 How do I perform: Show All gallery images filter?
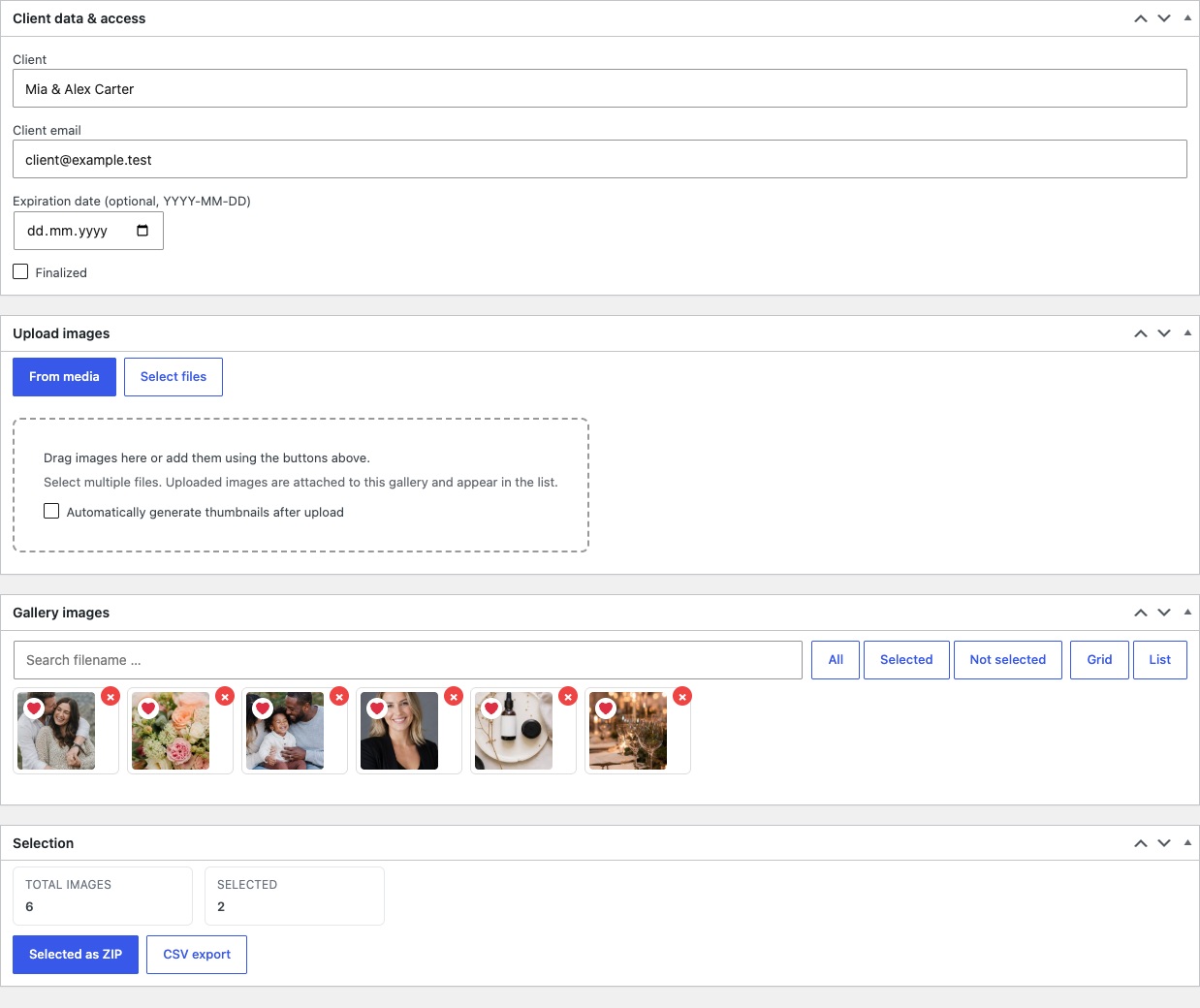click(836, 660)
